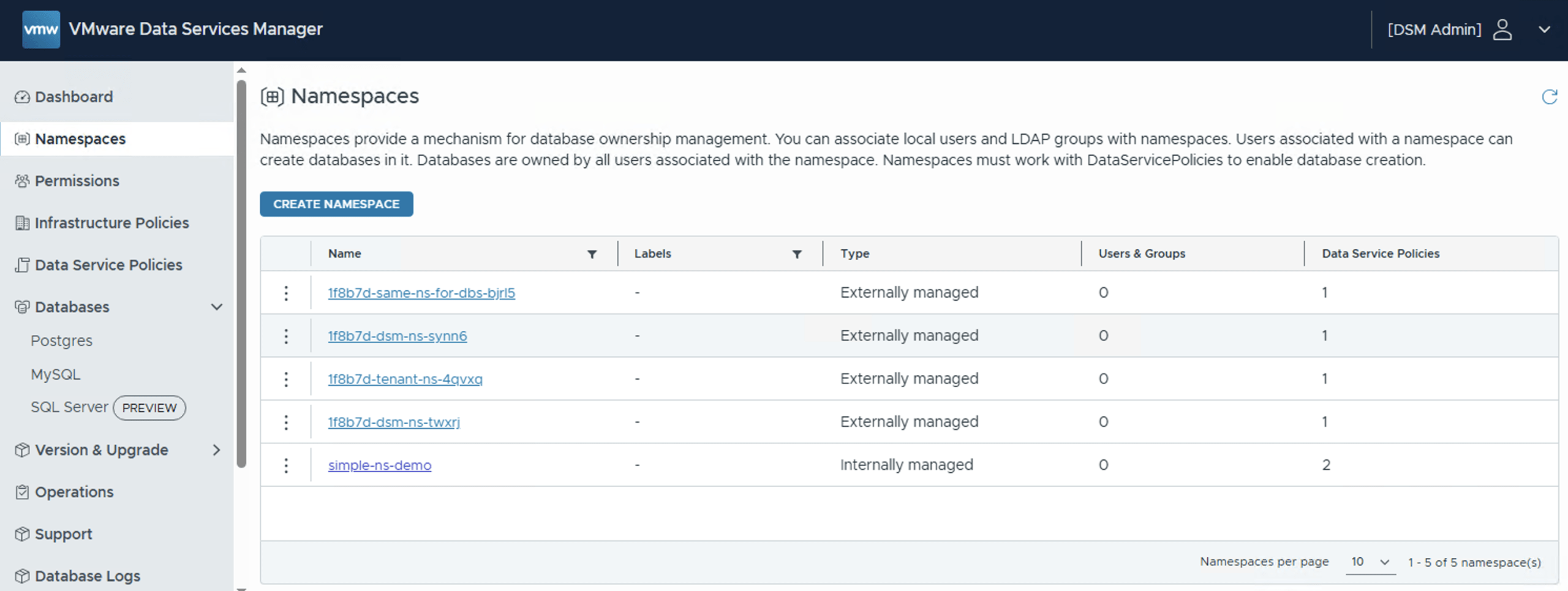
Task: Click the Support sidebar icon
Action: coord(22,534)
